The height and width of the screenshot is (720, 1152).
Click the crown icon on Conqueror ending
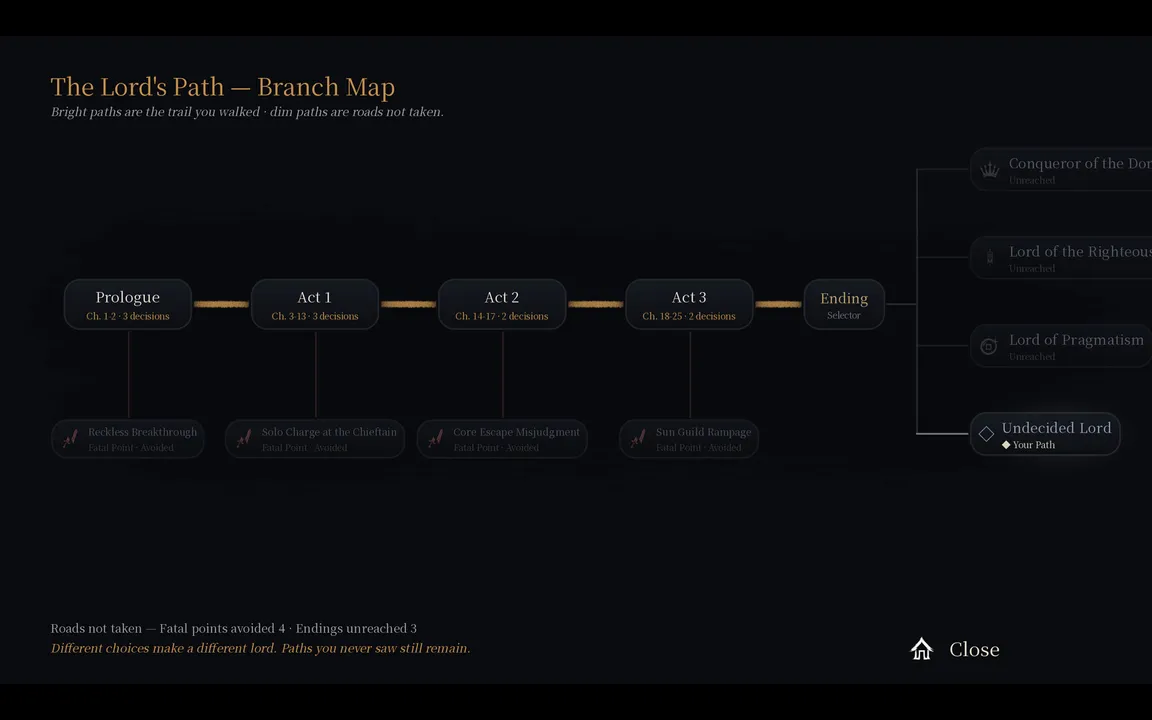990,170
